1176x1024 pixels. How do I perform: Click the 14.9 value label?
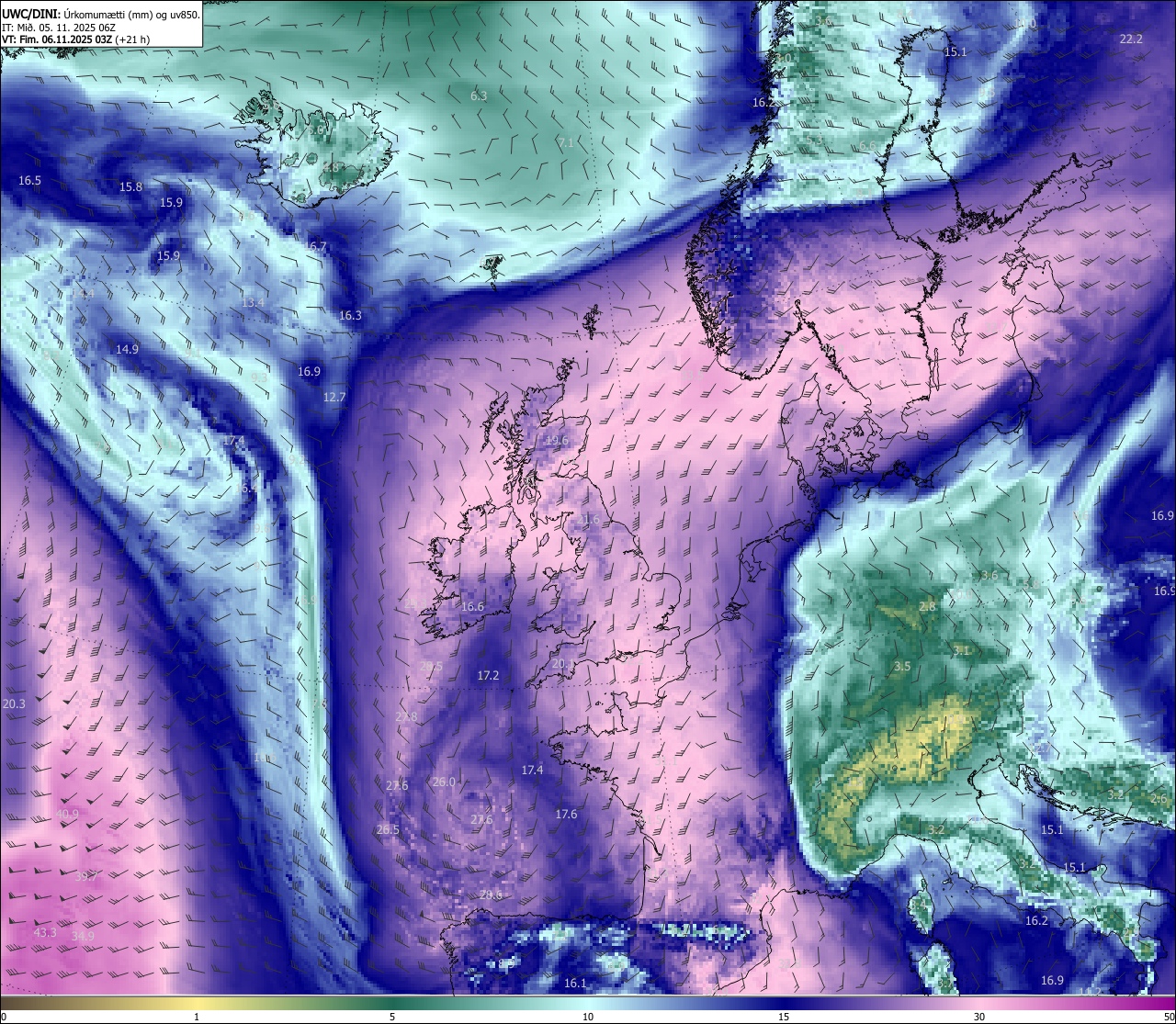[x=127, y=349]
